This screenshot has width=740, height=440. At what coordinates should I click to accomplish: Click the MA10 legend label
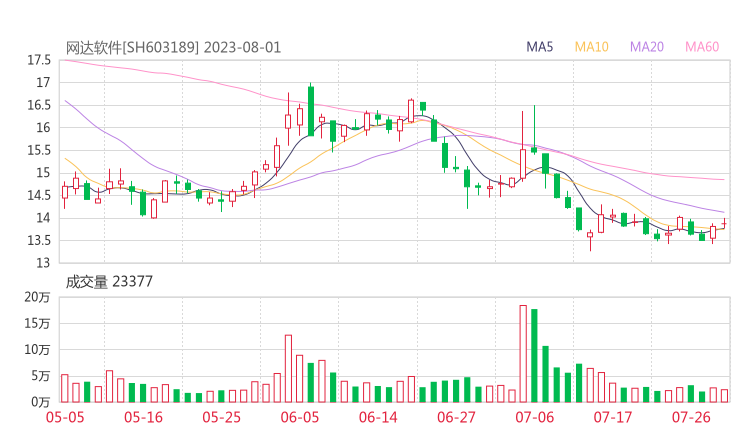pos(591,47)
